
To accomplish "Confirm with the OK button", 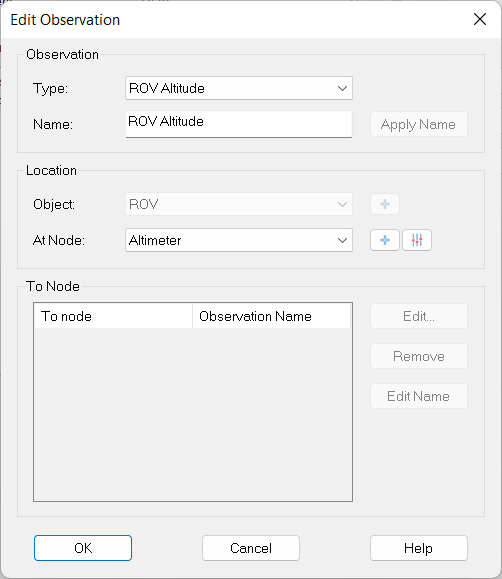I will click(x=83, y=548).
